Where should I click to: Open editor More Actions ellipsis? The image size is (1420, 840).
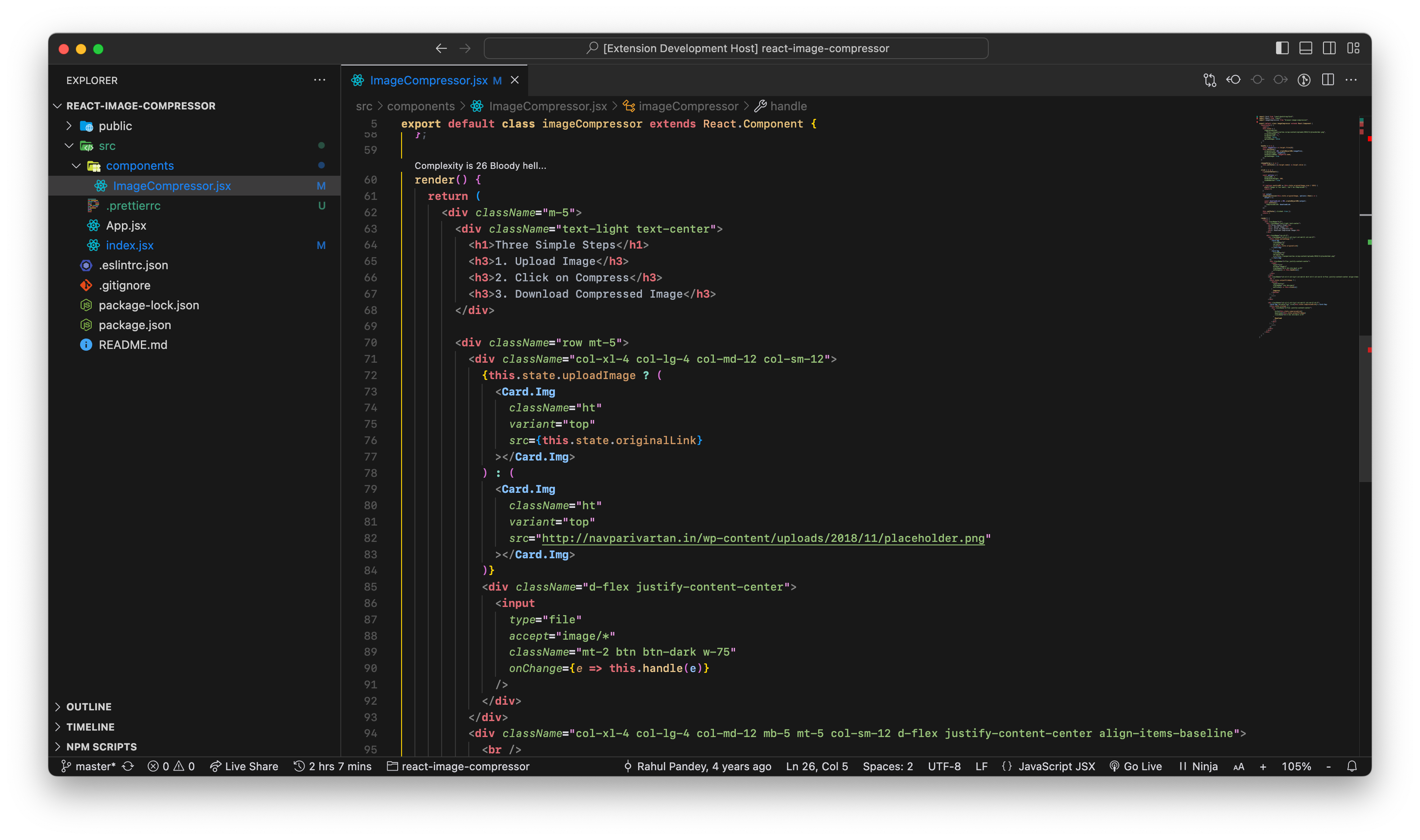1351,81
